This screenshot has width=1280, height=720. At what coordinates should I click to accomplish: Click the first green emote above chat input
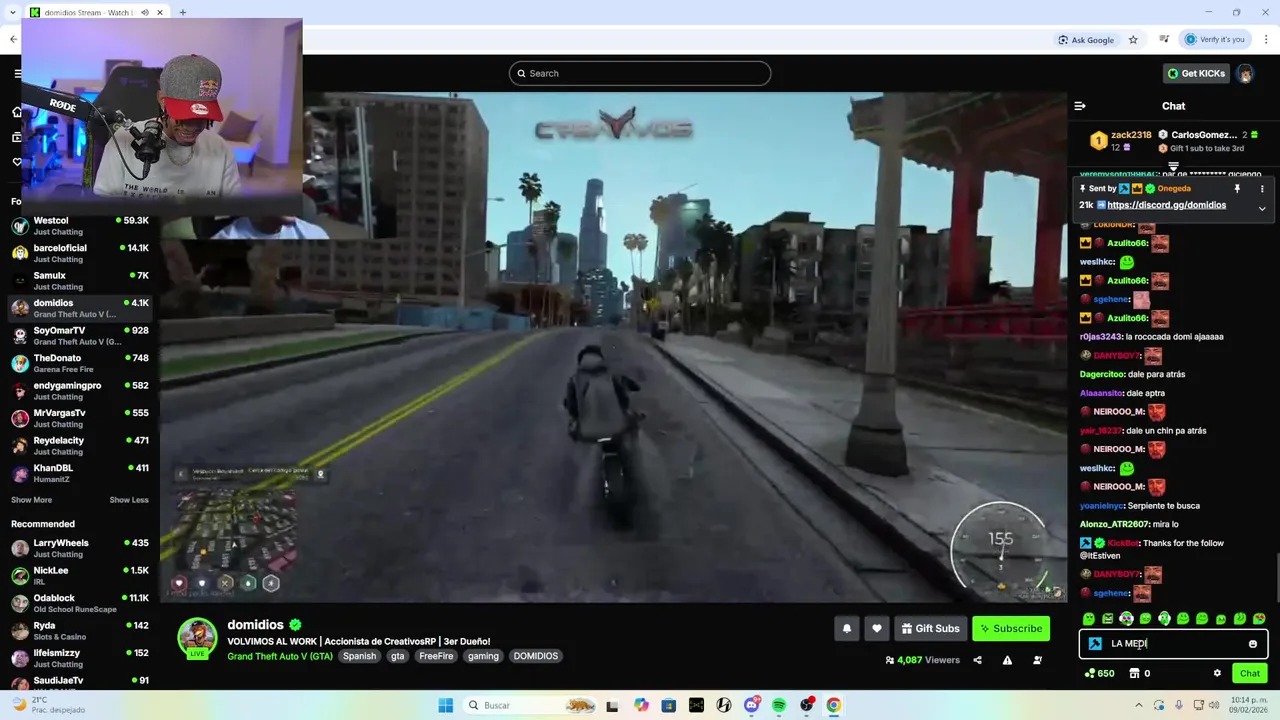pos(1089,619)
